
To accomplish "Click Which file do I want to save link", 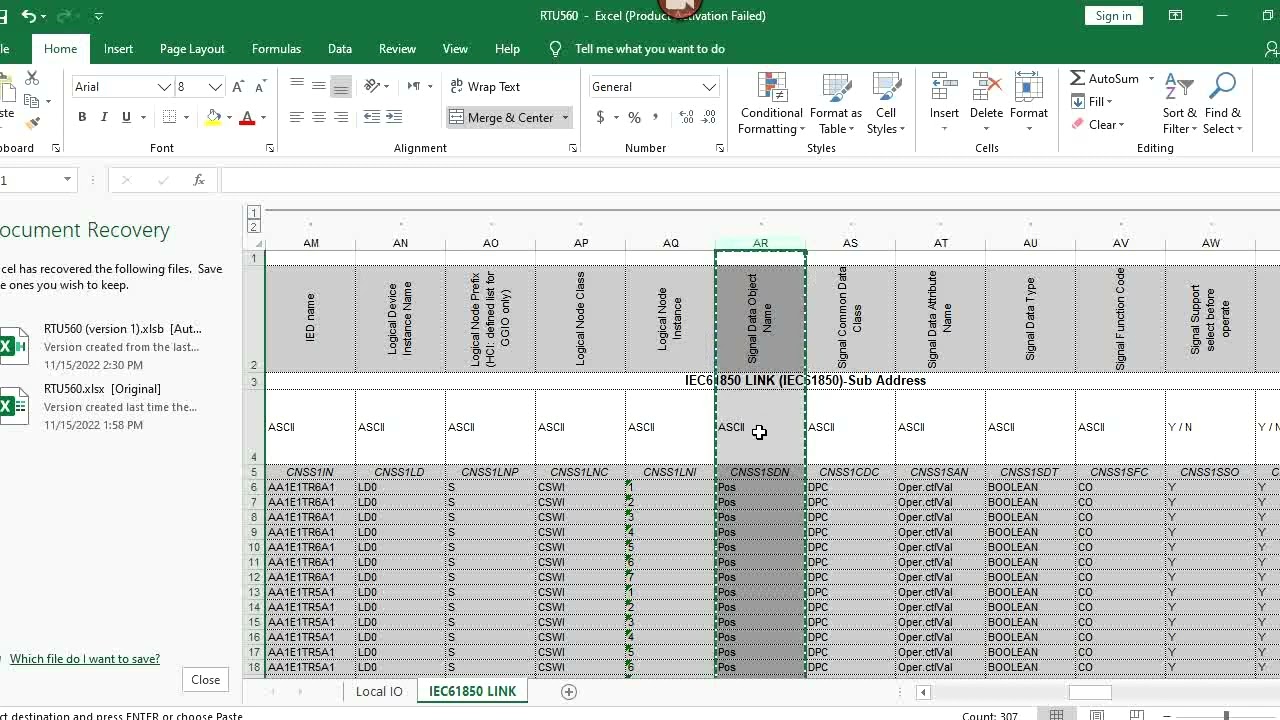I will click(x=85, y=659).
